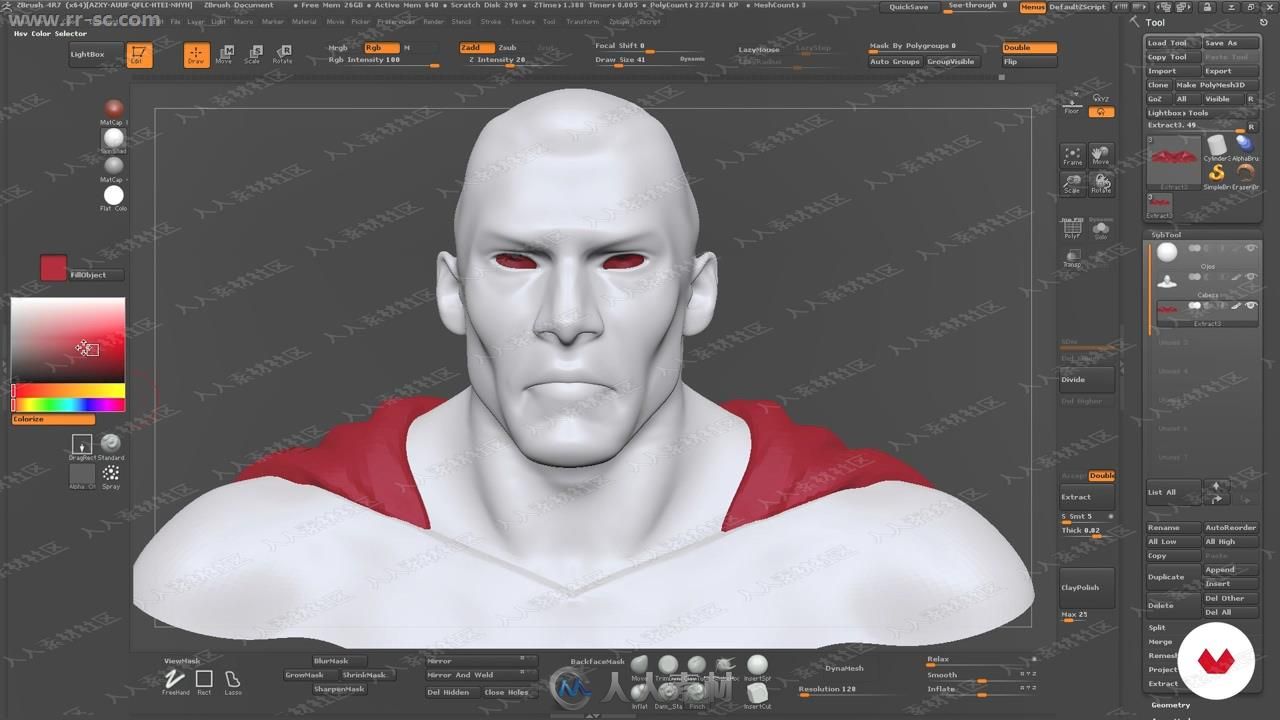Expand the Split subtool section

(x=1157, y=628)
